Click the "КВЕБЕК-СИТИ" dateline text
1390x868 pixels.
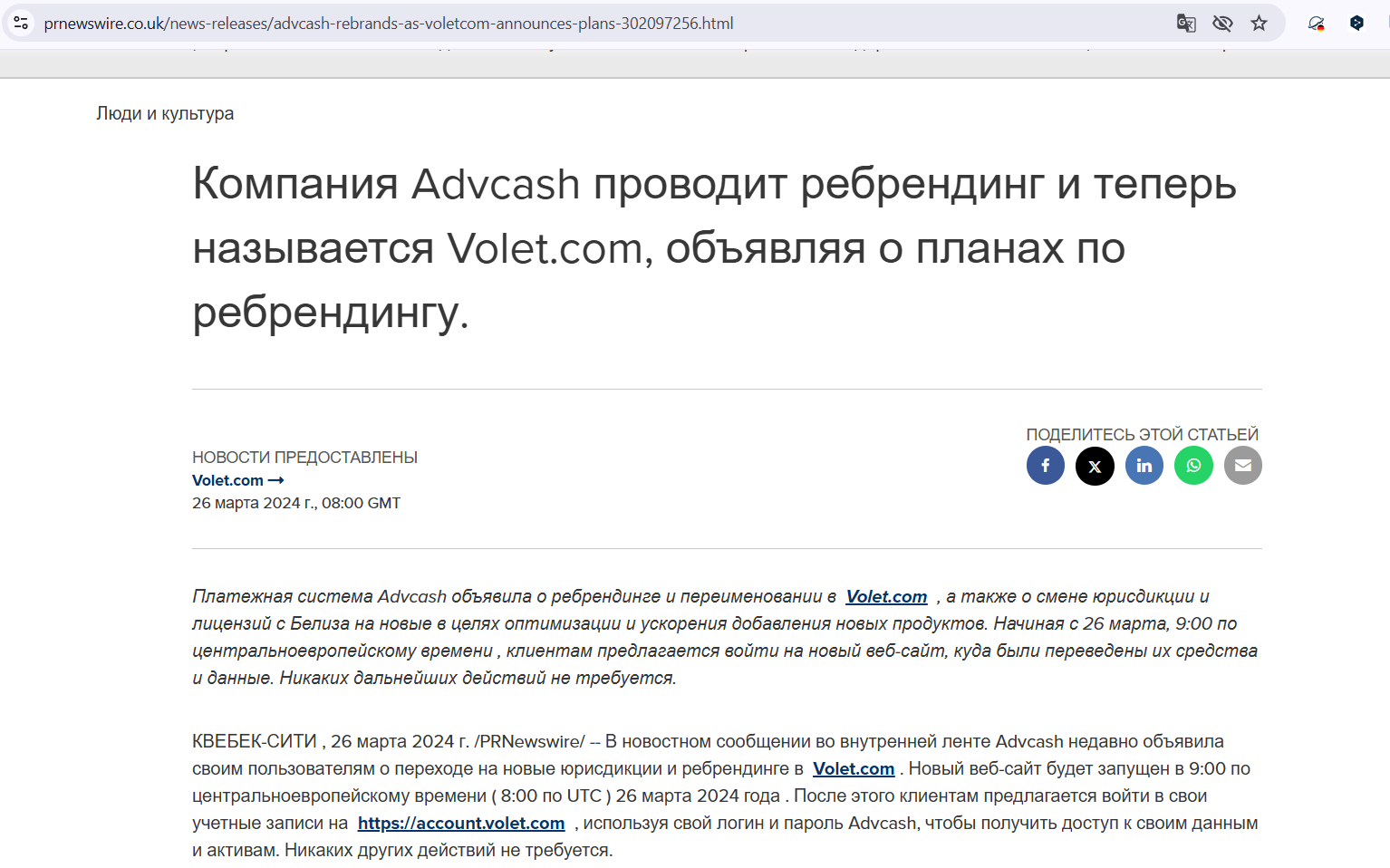[x=254, y=741]
